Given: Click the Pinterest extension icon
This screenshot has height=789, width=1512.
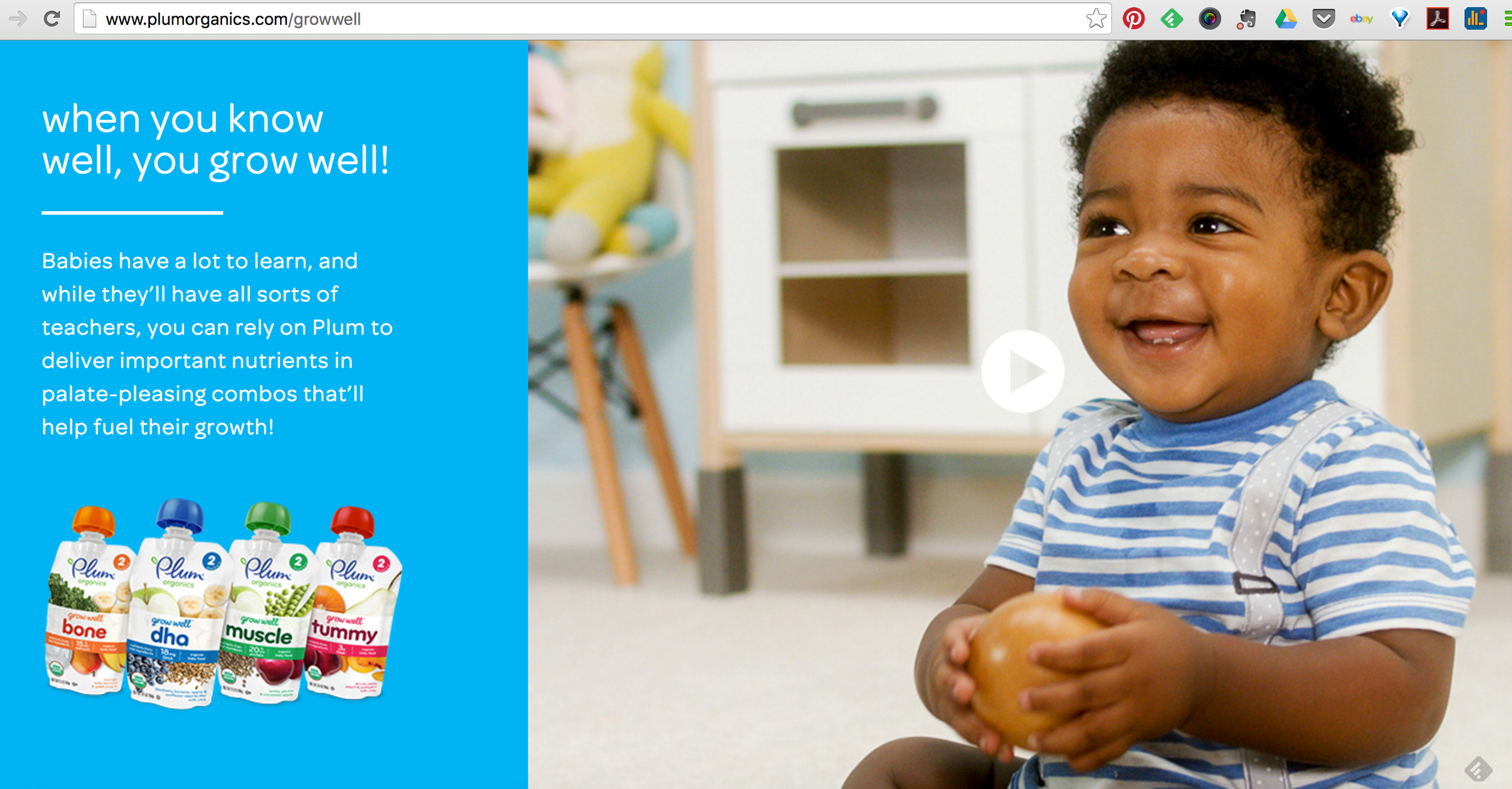Looking at the screenshot, I should 1133,19.
